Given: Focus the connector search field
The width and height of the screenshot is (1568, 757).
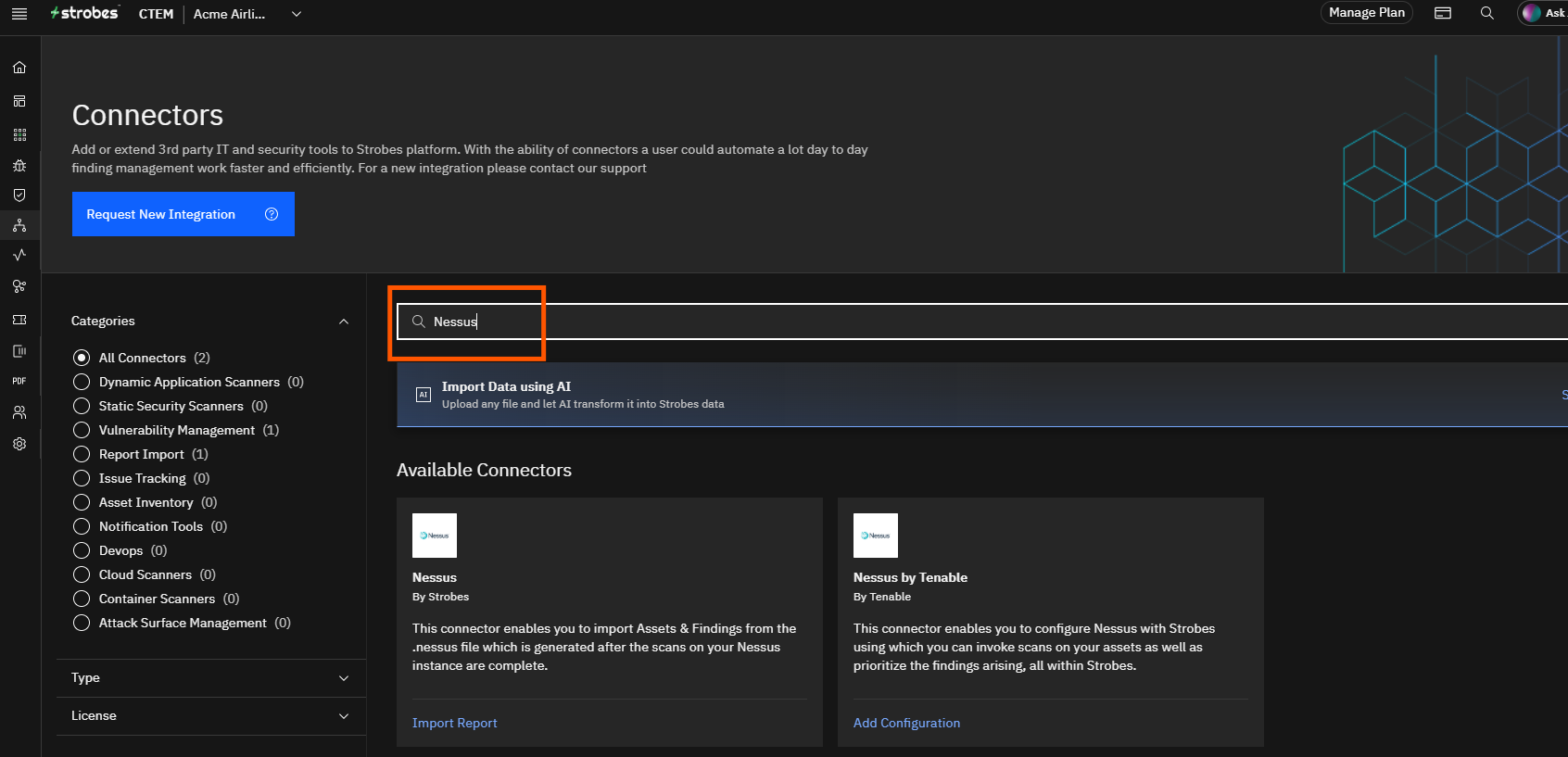Looking at the screenshot, I should coord(982,322).
